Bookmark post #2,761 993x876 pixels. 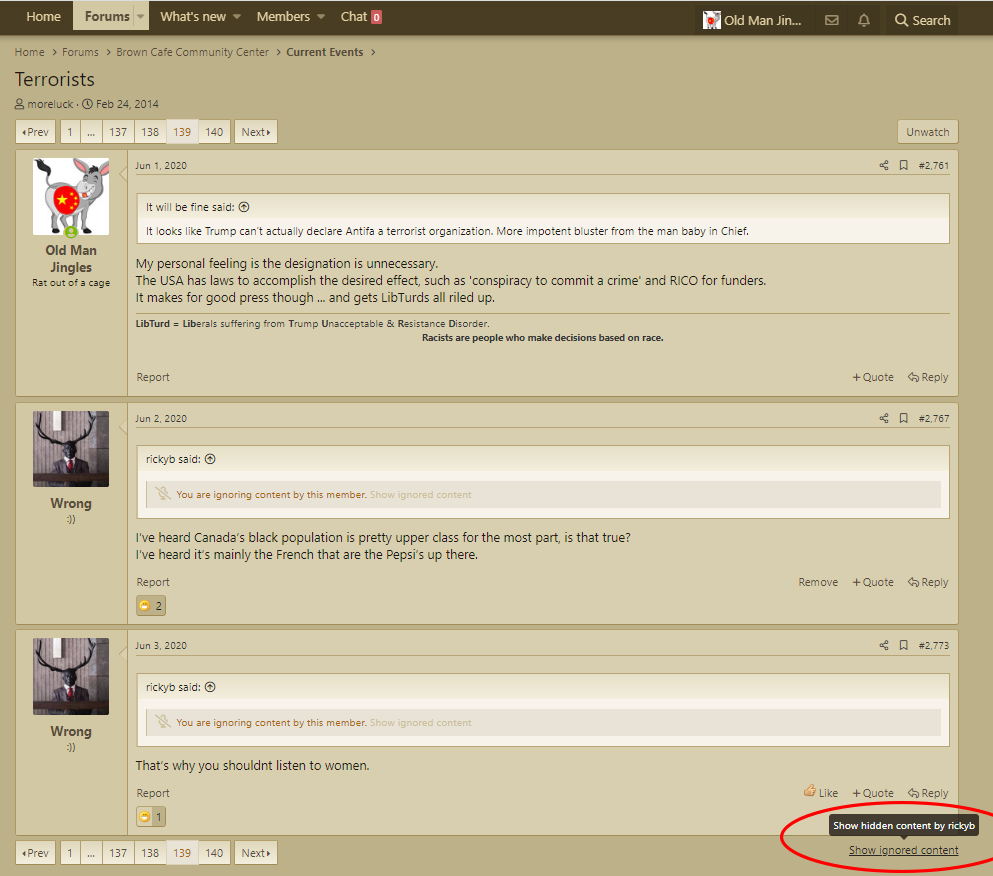pos(904,165)
